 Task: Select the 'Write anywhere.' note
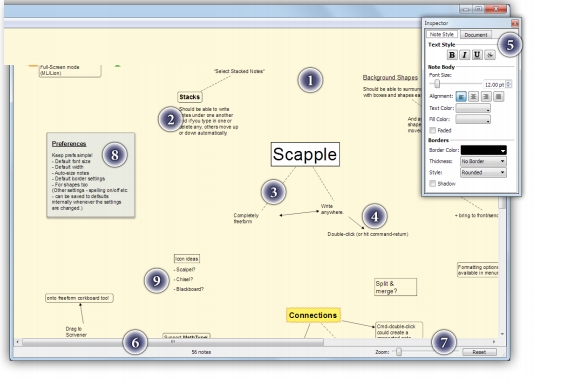(332, 209)
